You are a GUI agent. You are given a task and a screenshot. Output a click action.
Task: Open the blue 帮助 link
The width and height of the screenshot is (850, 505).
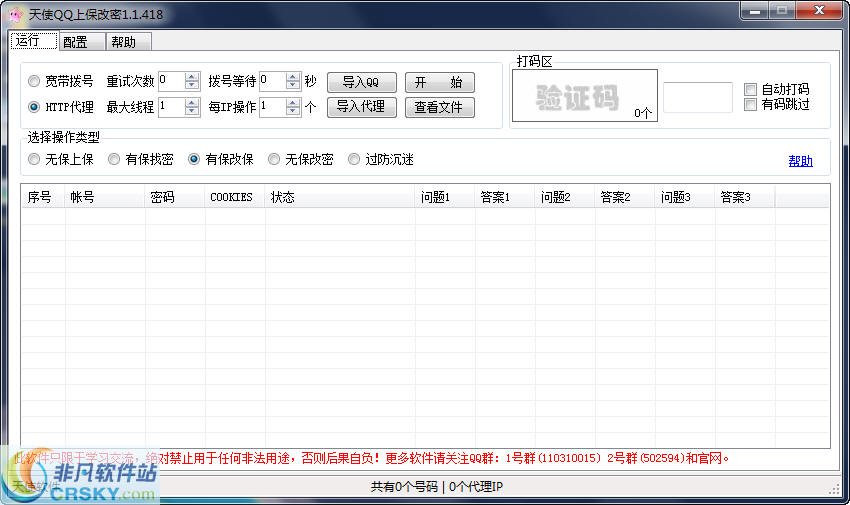801,161
